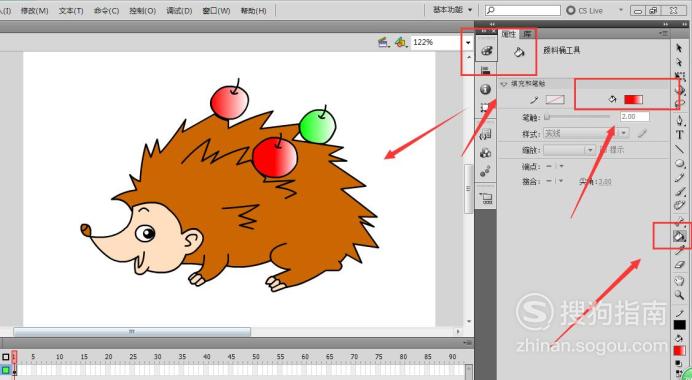The height and width of the screenshot is (380, 692).
Task: Select the Pen tool
Action: tap(680, 120)
